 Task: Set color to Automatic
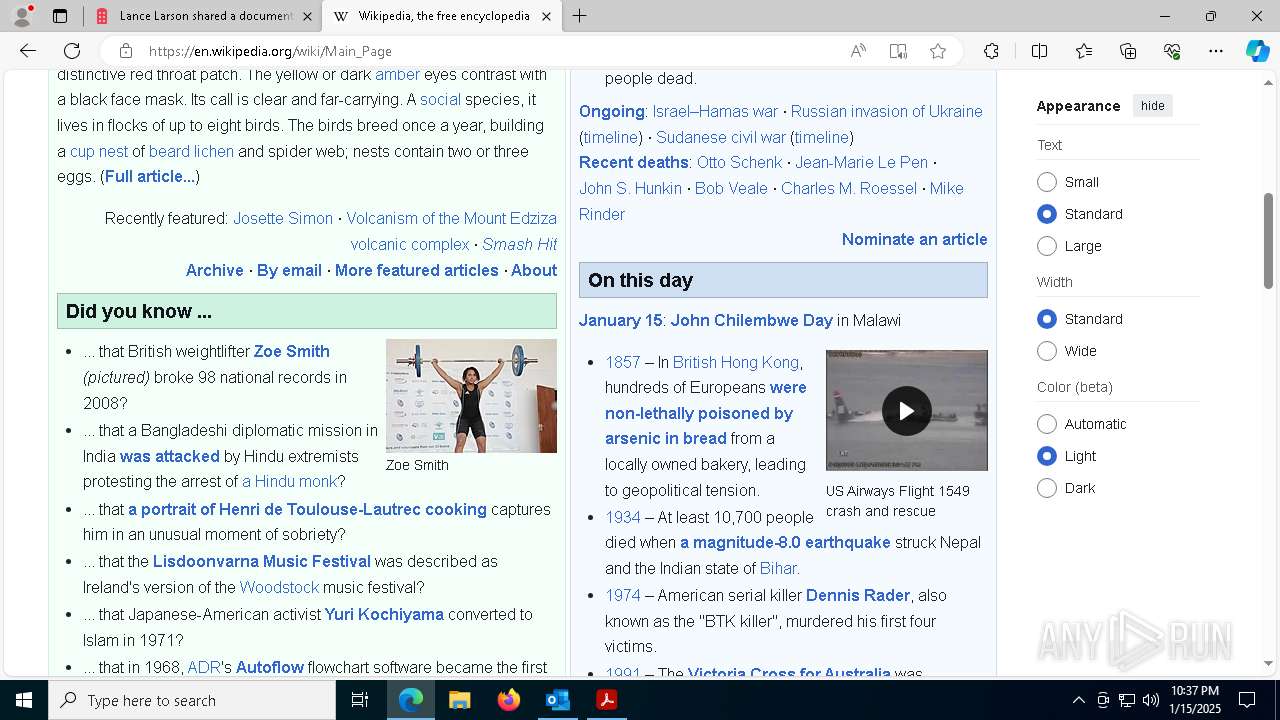1047,424
